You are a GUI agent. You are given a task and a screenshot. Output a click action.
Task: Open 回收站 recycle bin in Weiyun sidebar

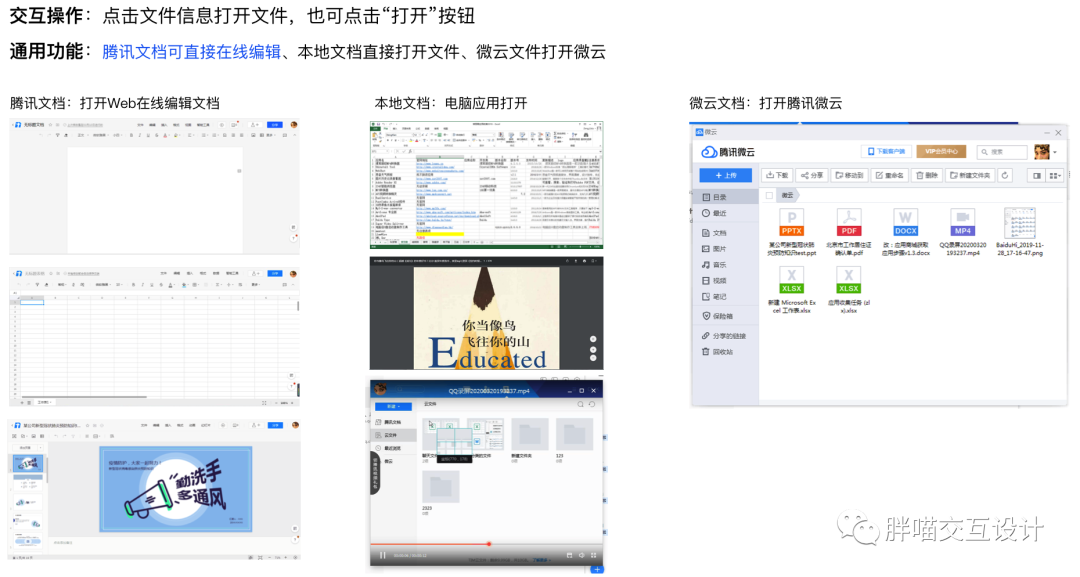(x=725, y=351)
